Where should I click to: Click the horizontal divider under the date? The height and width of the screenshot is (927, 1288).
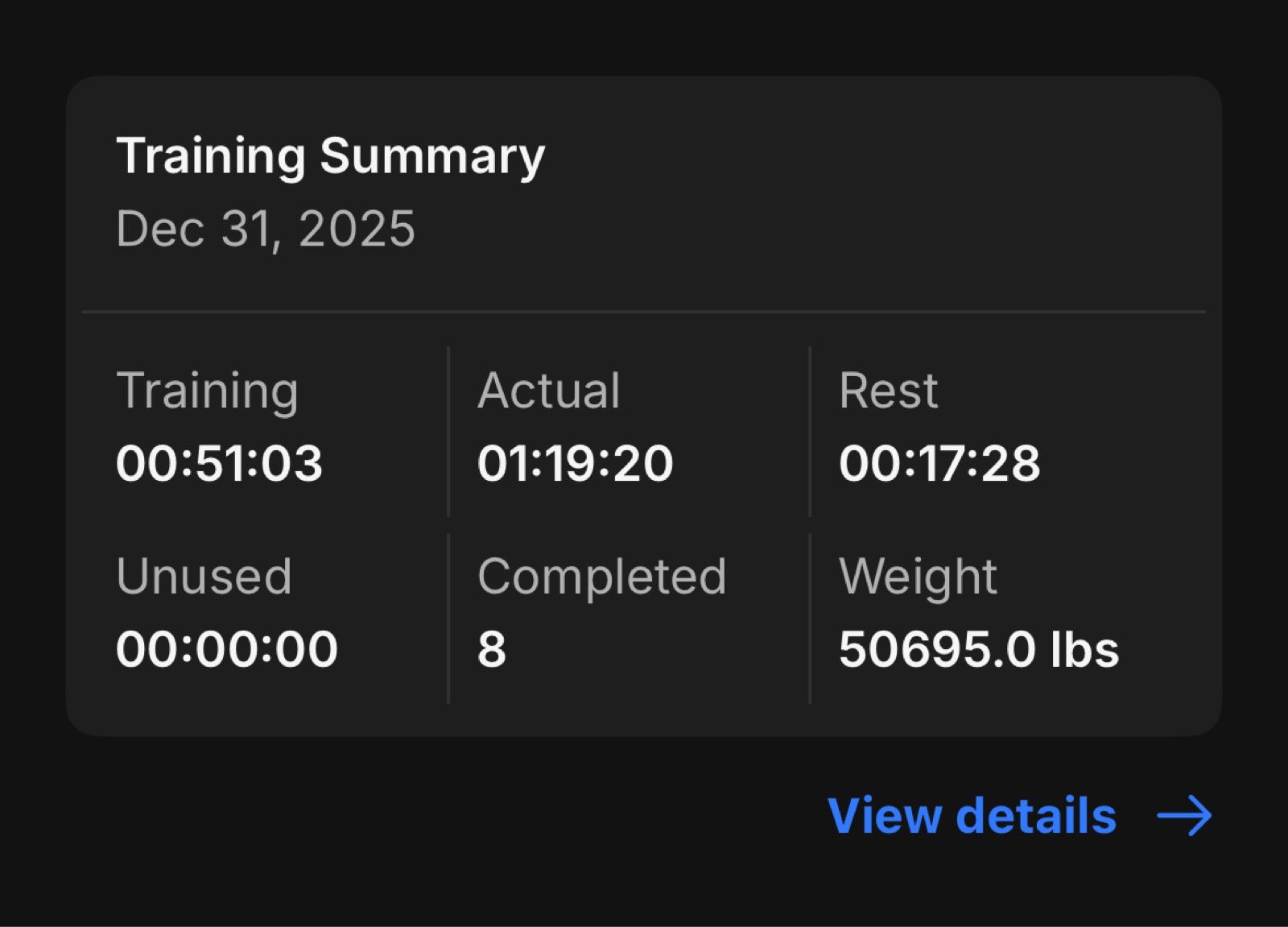[644, 311]
